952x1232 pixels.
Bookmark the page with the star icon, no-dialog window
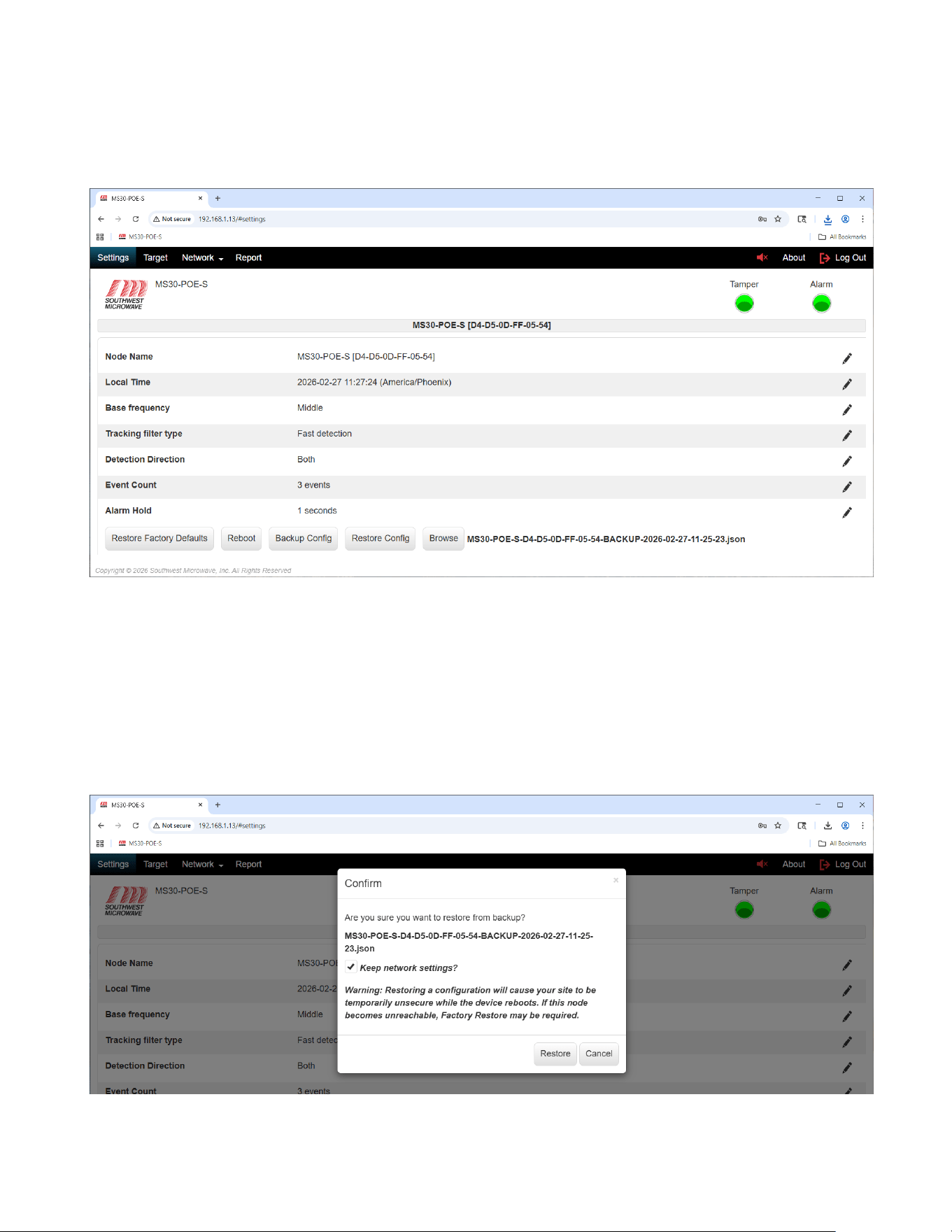coord(778,219)
